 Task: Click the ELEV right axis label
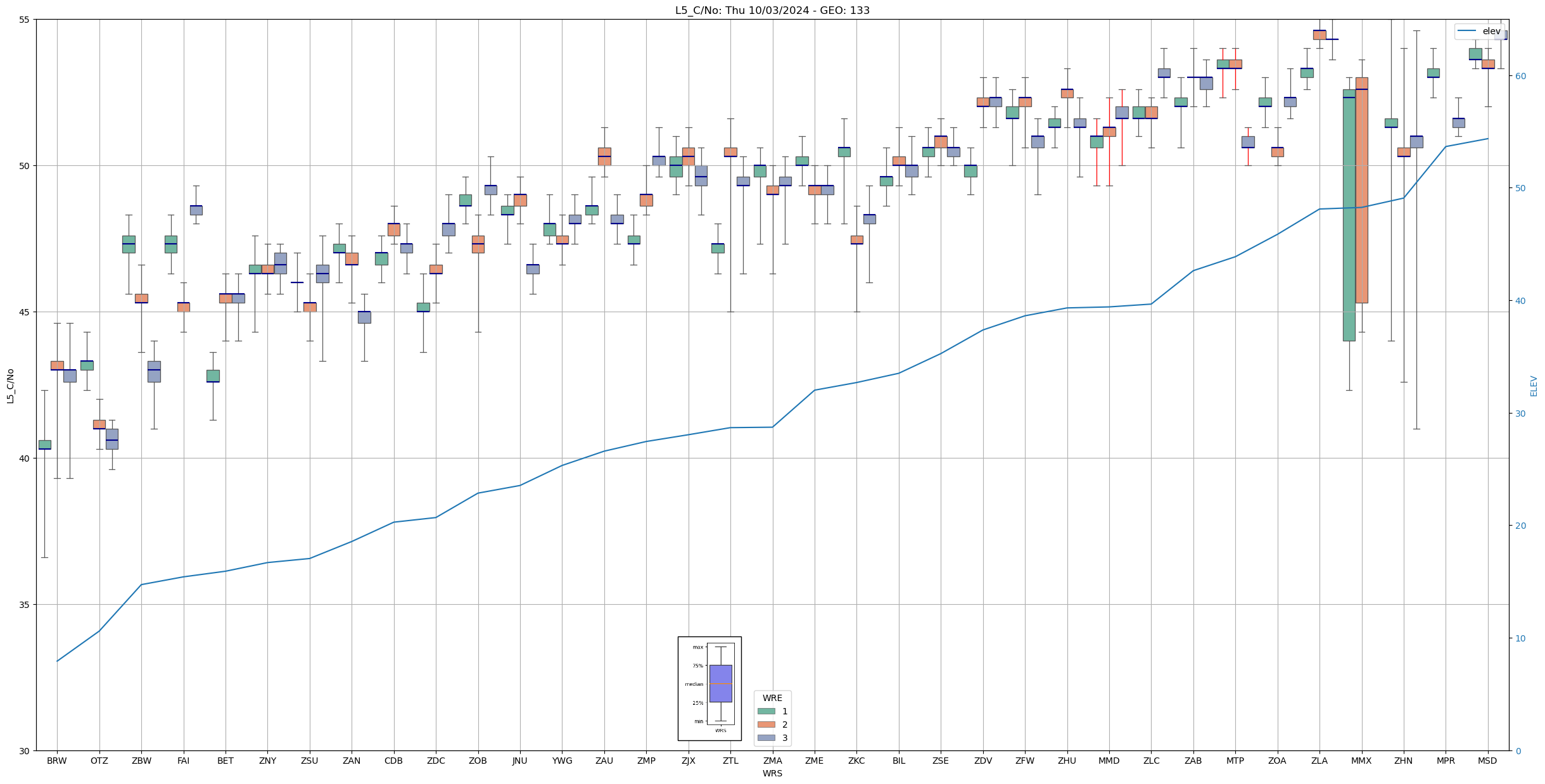point(1534,385)
